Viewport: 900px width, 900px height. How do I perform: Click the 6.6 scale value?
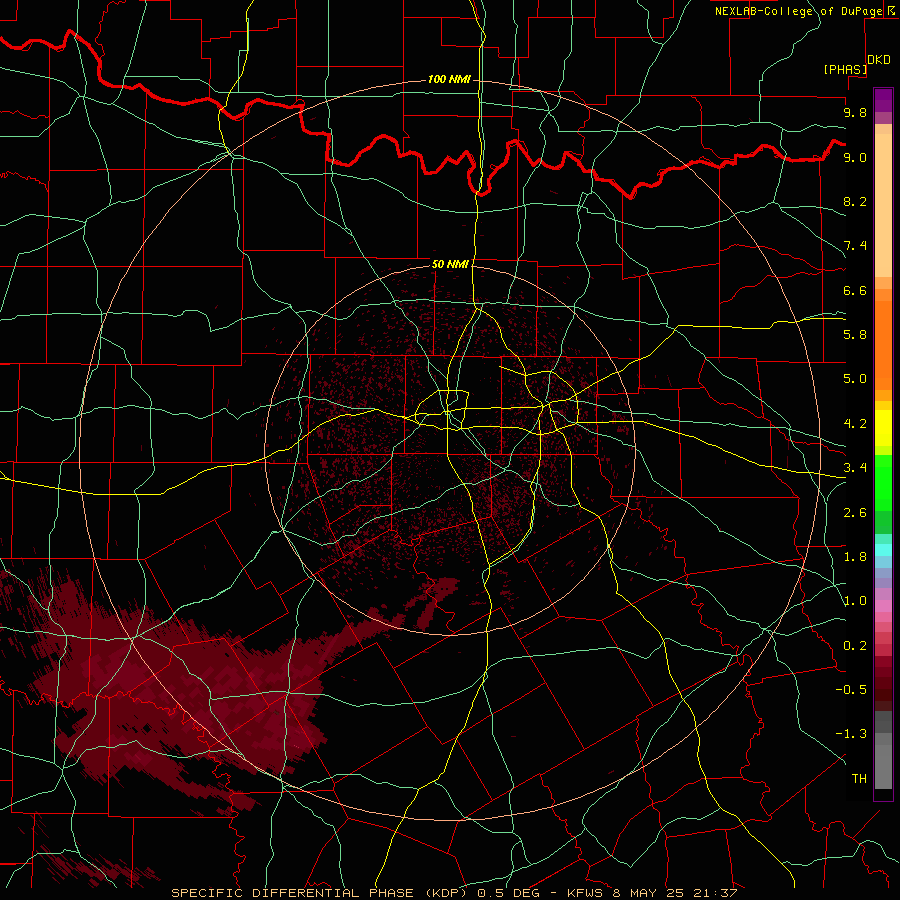pos(855,290)
